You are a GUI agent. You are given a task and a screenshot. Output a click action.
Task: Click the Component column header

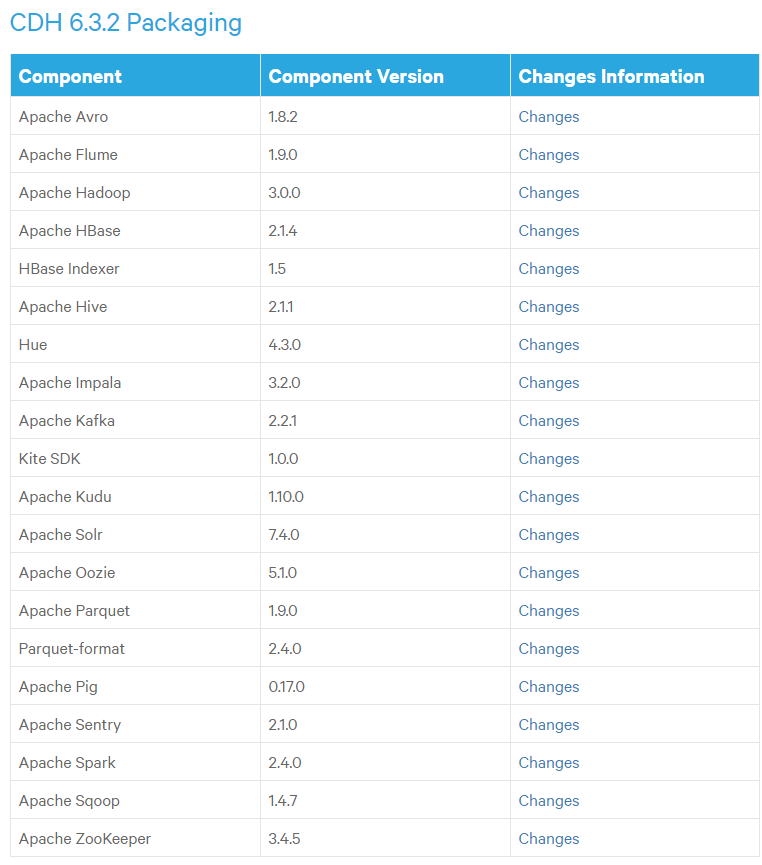point(135,76)
